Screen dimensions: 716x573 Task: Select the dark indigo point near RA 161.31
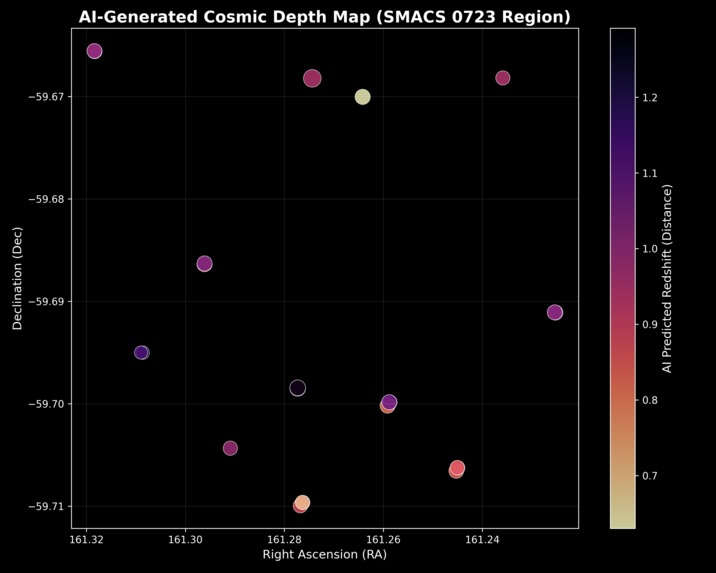click(142, 352)
